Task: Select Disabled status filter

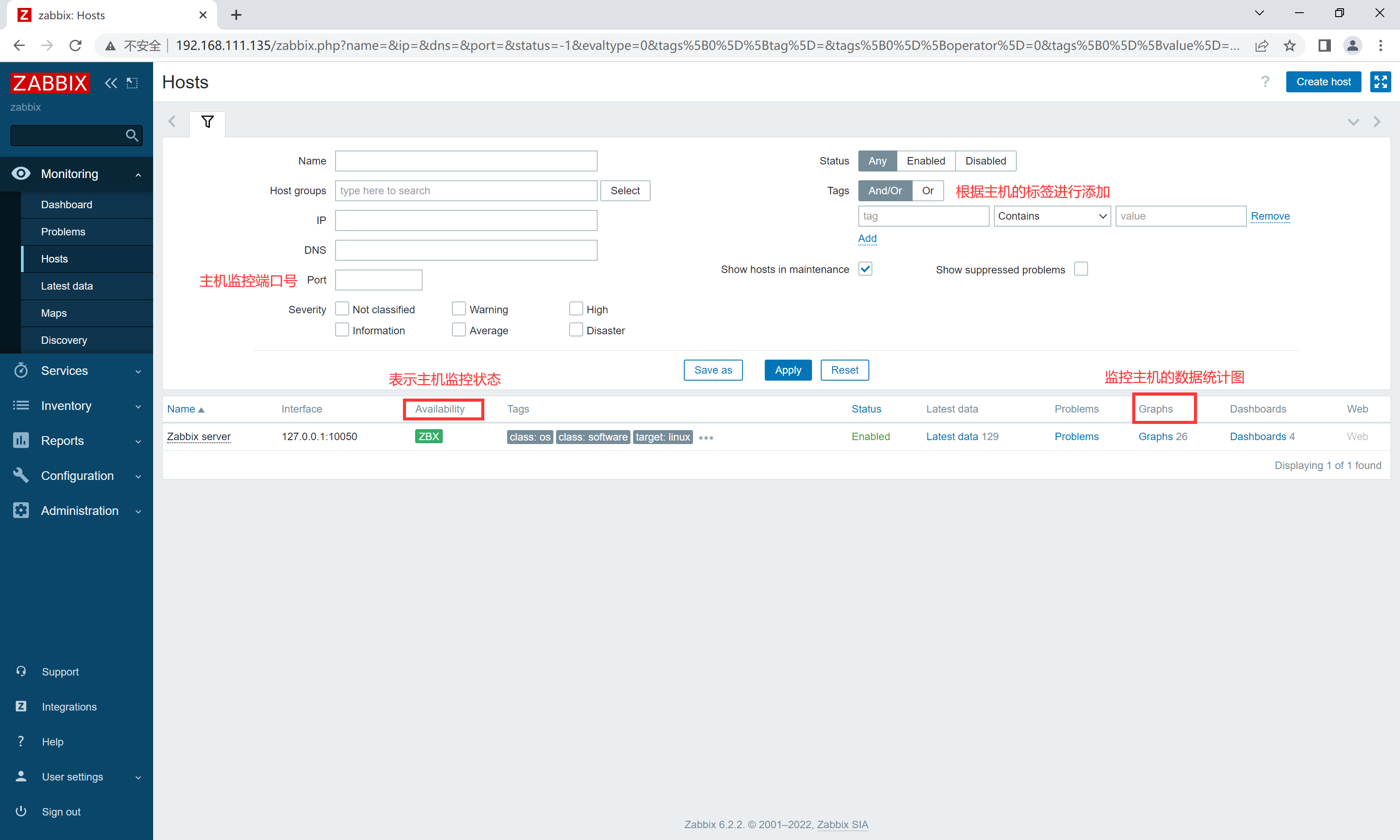Action: point(985,161)
